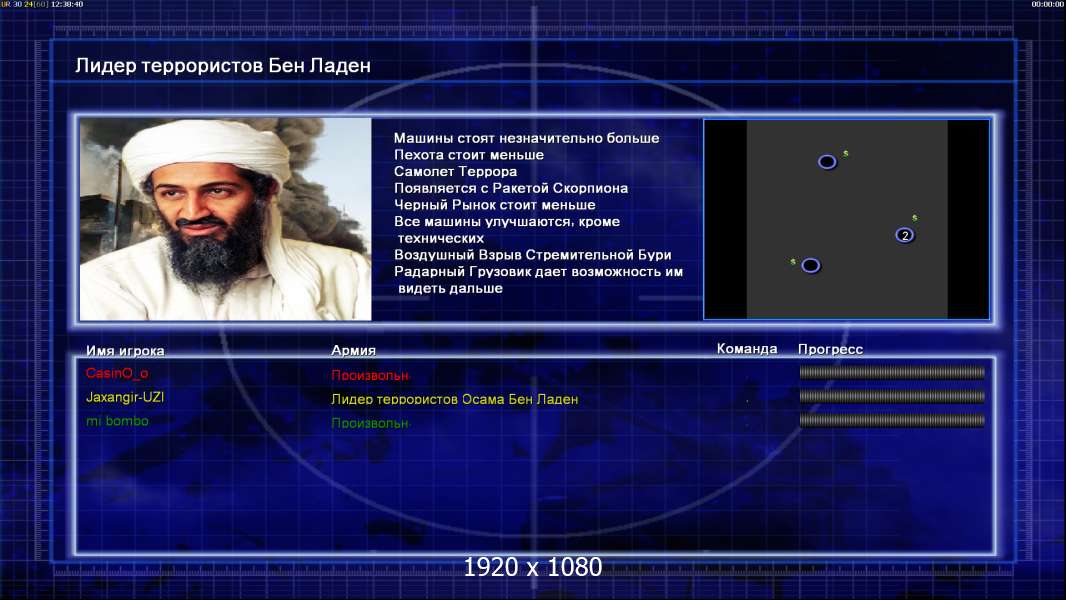
Task: Click the player name CasinO_o
Action: pos(117,373)
